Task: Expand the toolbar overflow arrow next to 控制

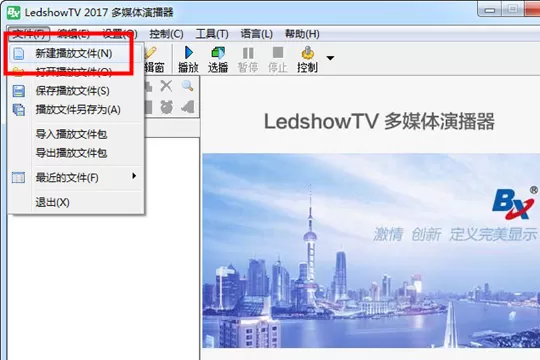Action: coord(330,58)
